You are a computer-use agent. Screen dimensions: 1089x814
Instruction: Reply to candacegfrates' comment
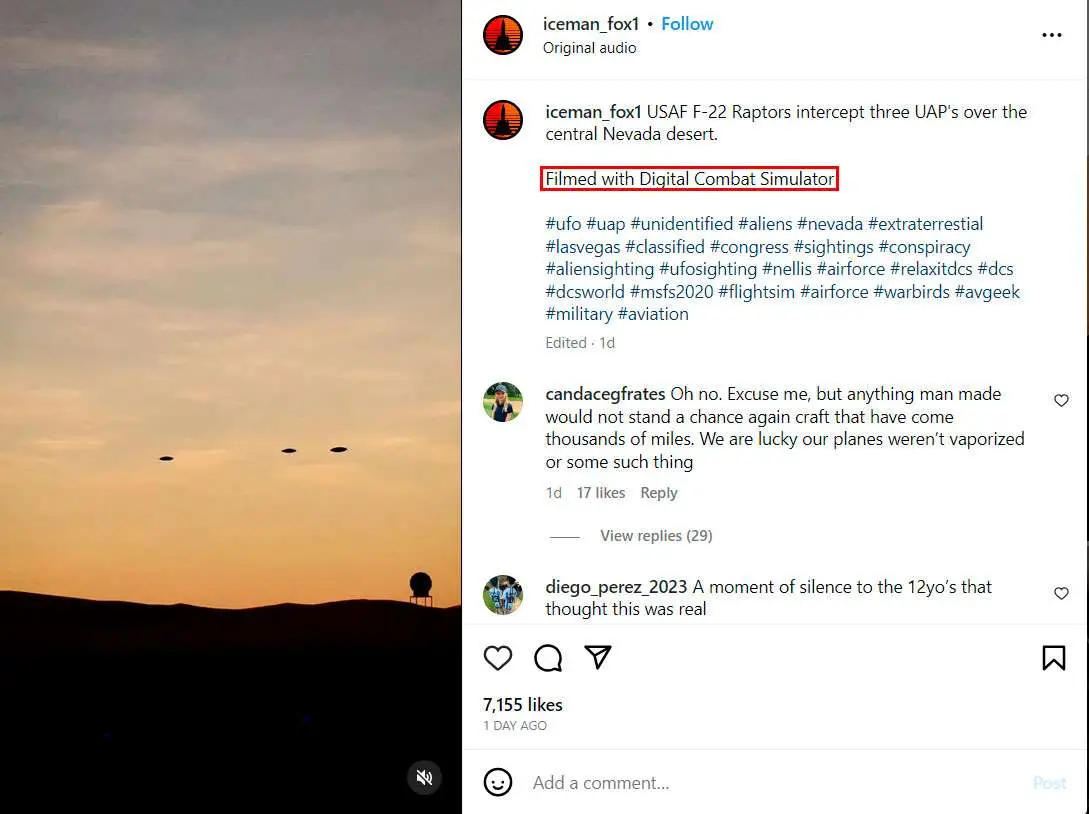(x=659, y=493)
